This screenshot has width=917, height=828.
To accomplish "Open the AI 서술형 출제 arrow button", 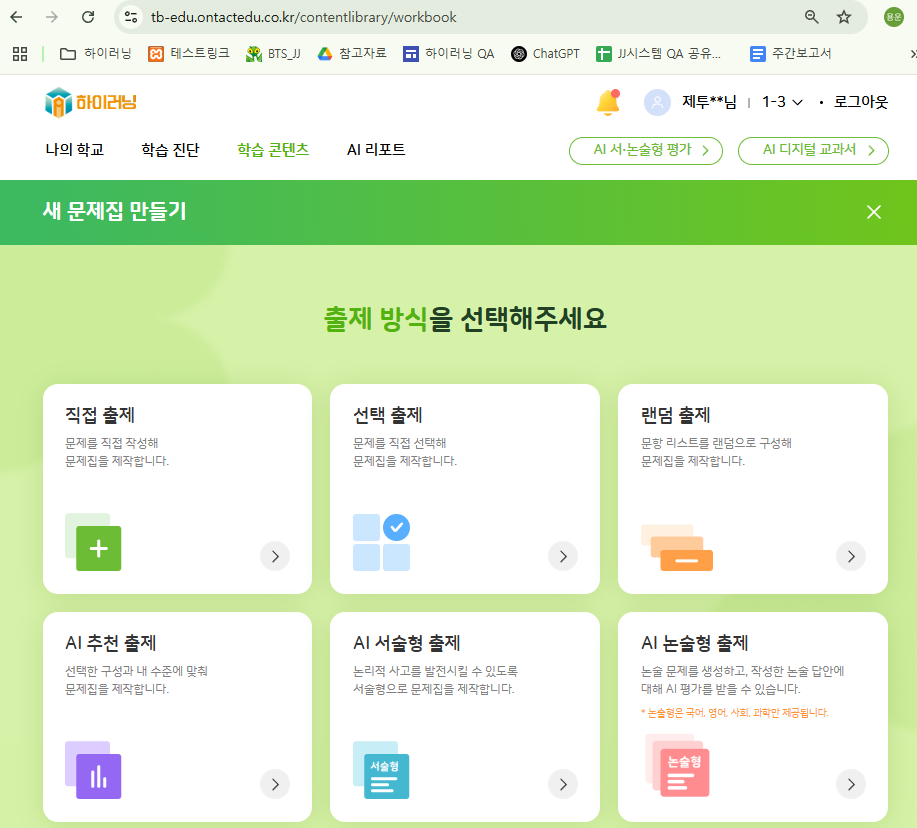I will click(562, 784).
